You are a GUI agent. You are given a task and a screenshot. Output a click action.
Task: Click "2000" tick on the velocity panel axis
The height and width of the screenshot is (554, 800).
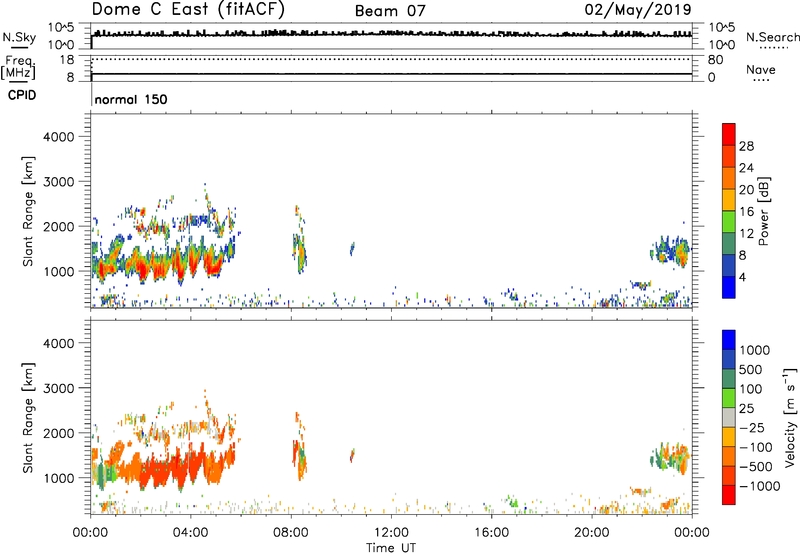click(59, 433)
